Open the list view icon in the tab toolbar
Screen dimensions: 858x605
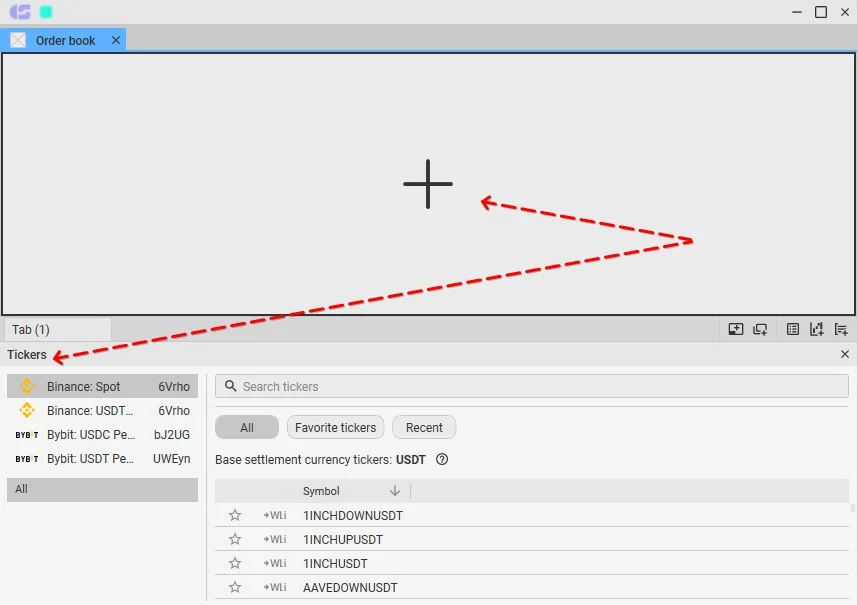[x=793, y=329]
